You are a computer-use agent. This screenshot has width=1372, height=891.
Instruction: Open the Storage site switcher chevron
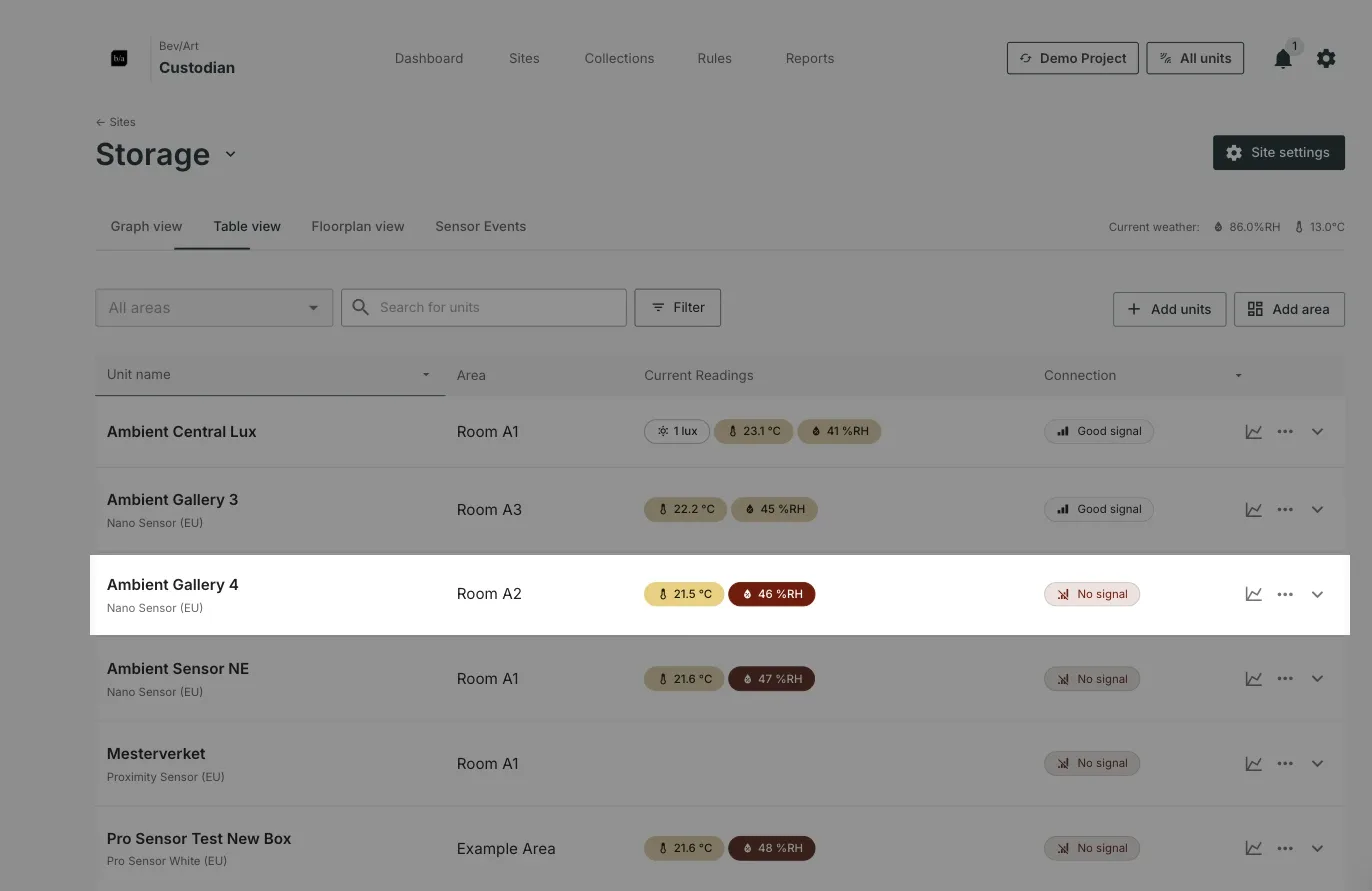tap(231, 154)
